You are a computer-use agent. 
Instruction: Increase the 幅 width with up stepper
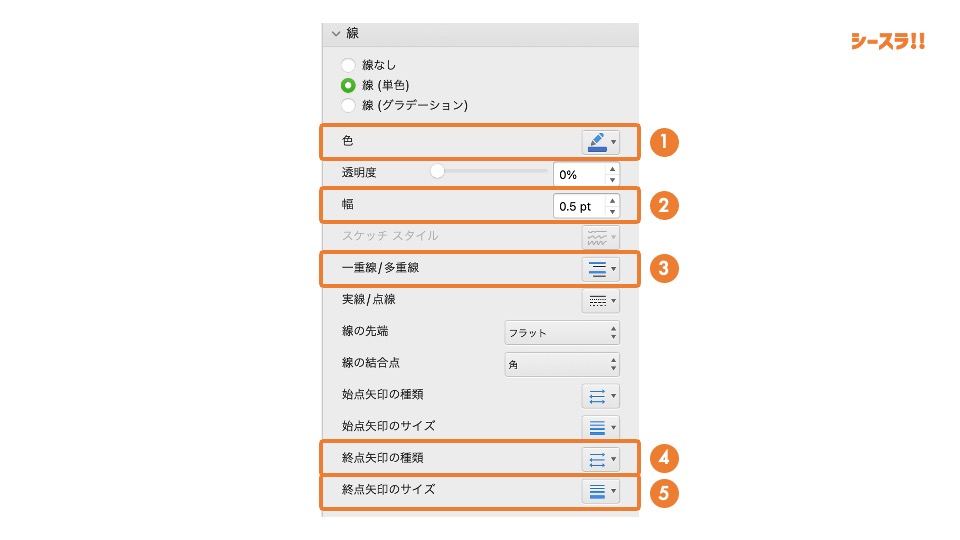pyautogui.click(x=612, y=200)
